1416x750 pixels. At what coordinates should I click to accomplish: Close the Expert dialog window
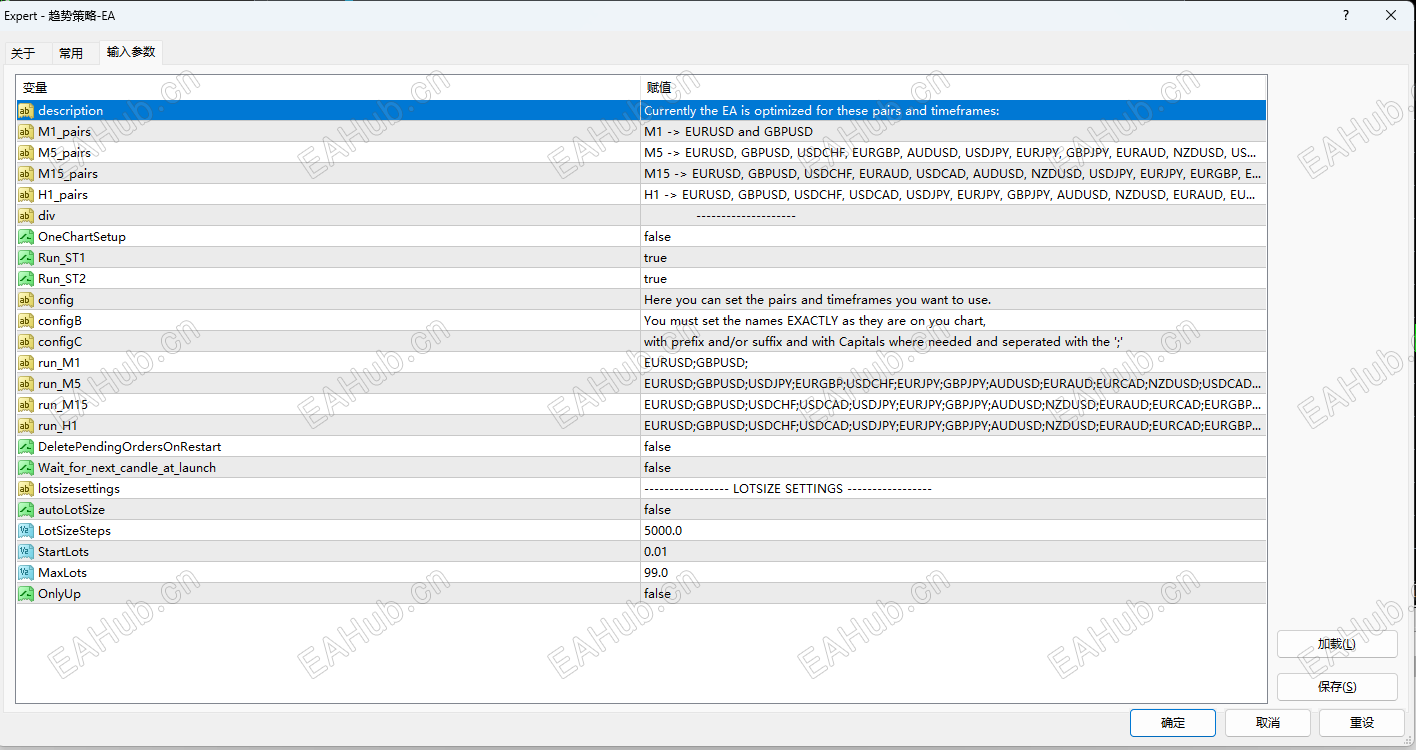(1391, 15)
